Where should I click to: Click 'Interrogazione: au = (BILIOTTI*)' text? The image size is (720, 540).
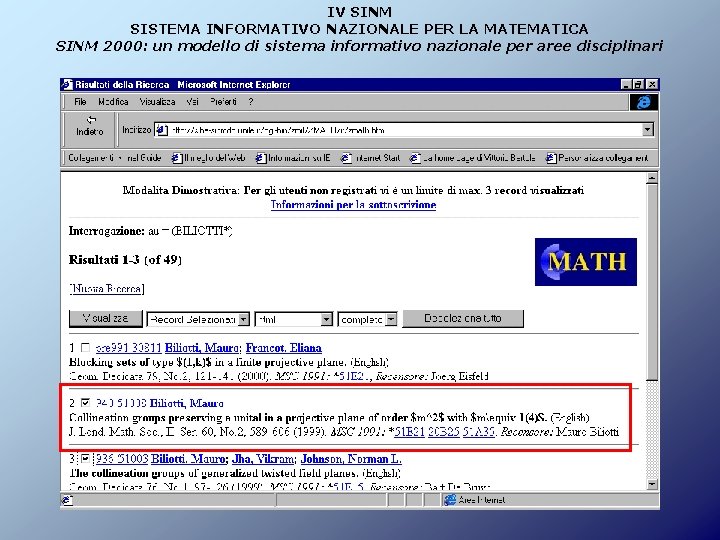(x=151, y=231)
